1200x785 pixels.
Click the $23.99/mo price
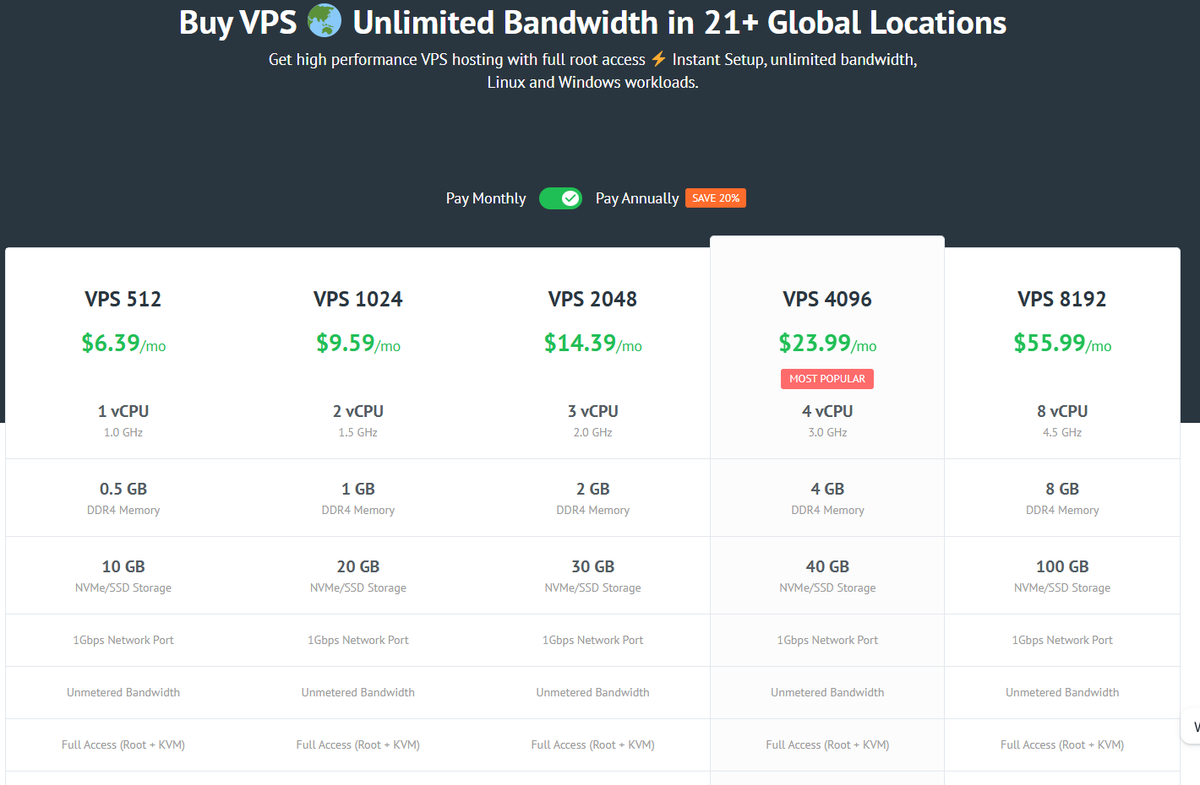[x=828, y=343]
